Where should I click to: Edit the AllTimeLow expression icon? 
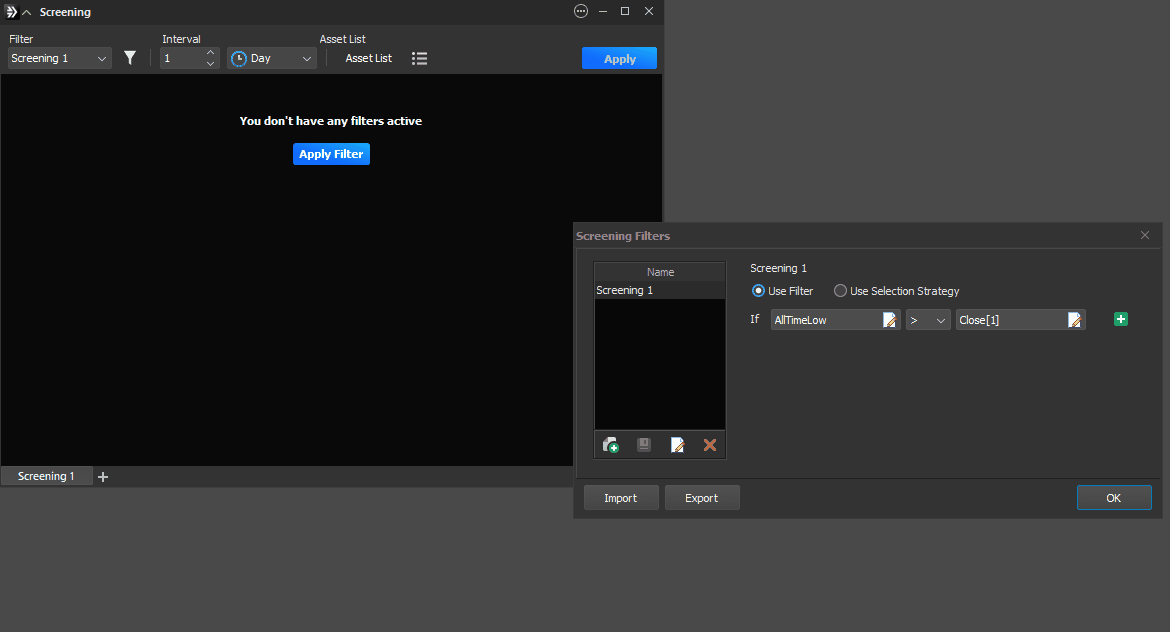[x=889, y=320]
